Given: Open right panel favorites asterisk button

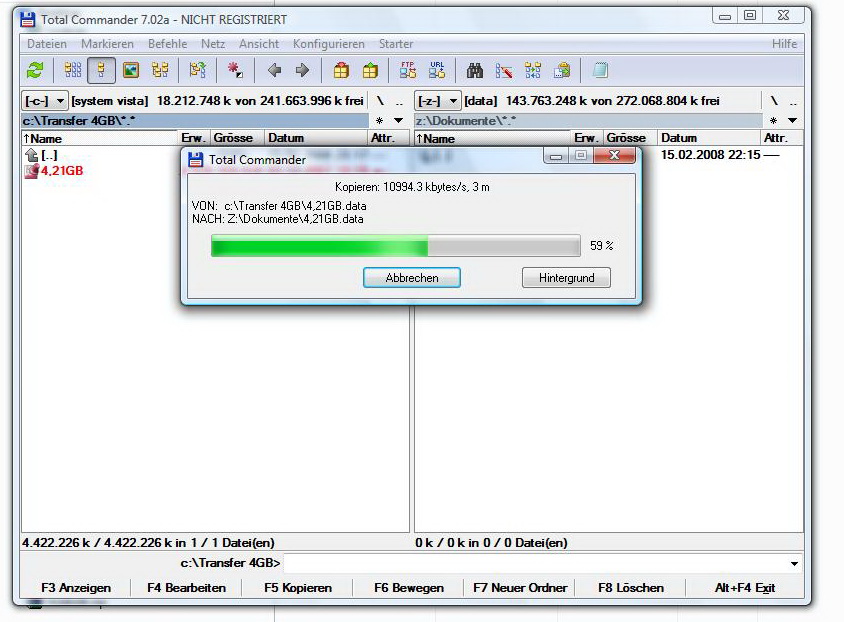Looking at the screenshot, I should [773, 121].
